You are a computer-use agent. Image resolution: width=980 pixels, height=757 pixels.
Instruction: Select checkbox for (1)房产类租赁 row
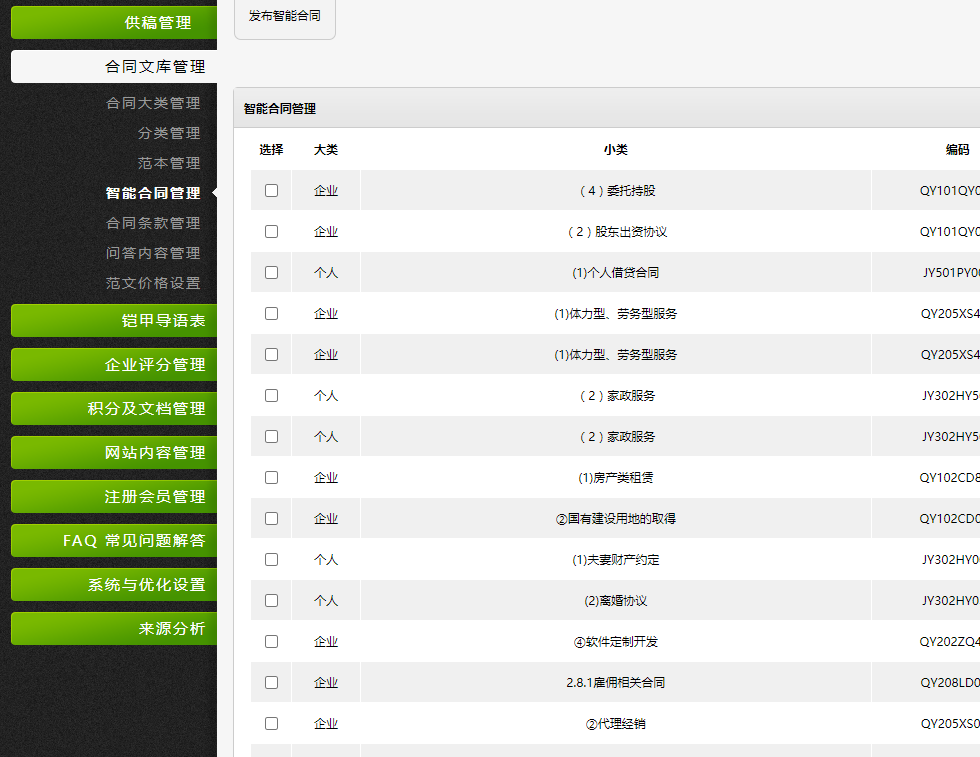(271, 478)
